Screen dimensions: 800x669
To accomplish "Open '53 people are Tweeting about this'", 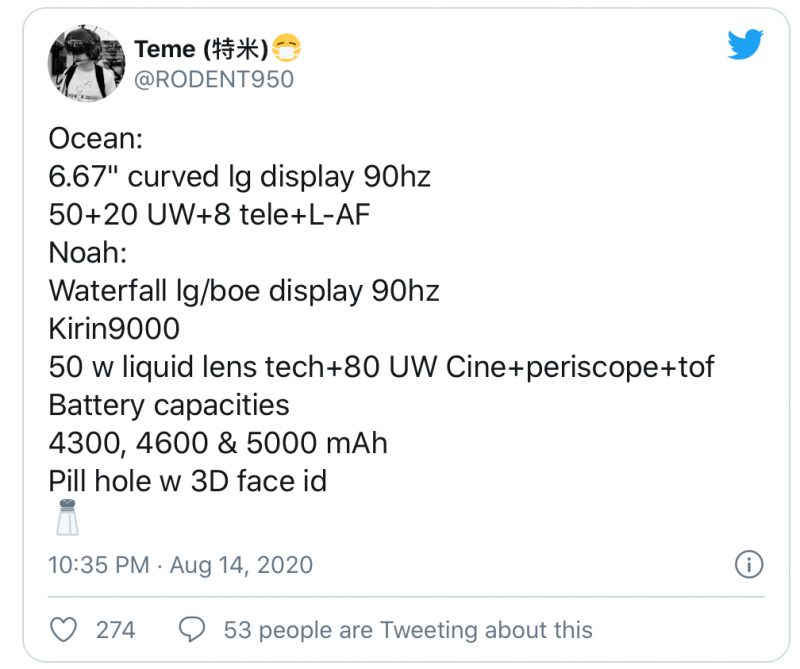I will pyautogui.click(x=408, y=630).
